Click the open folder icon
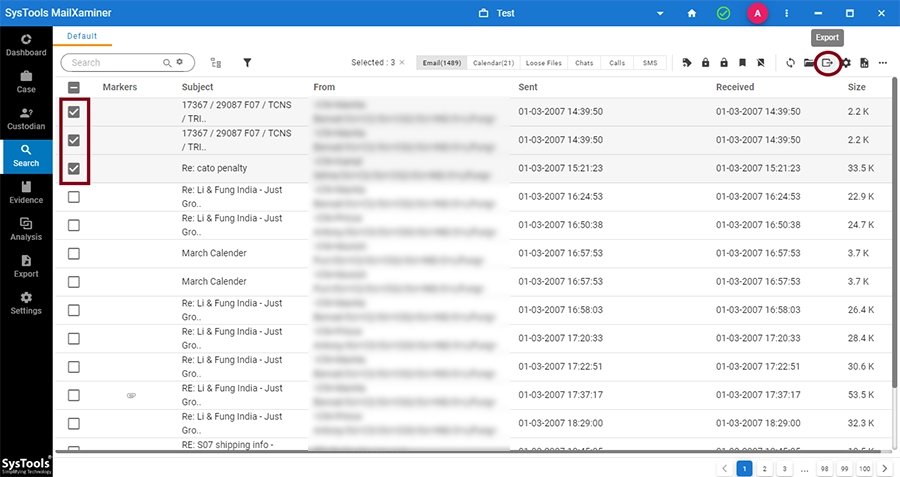 point(809,63)
